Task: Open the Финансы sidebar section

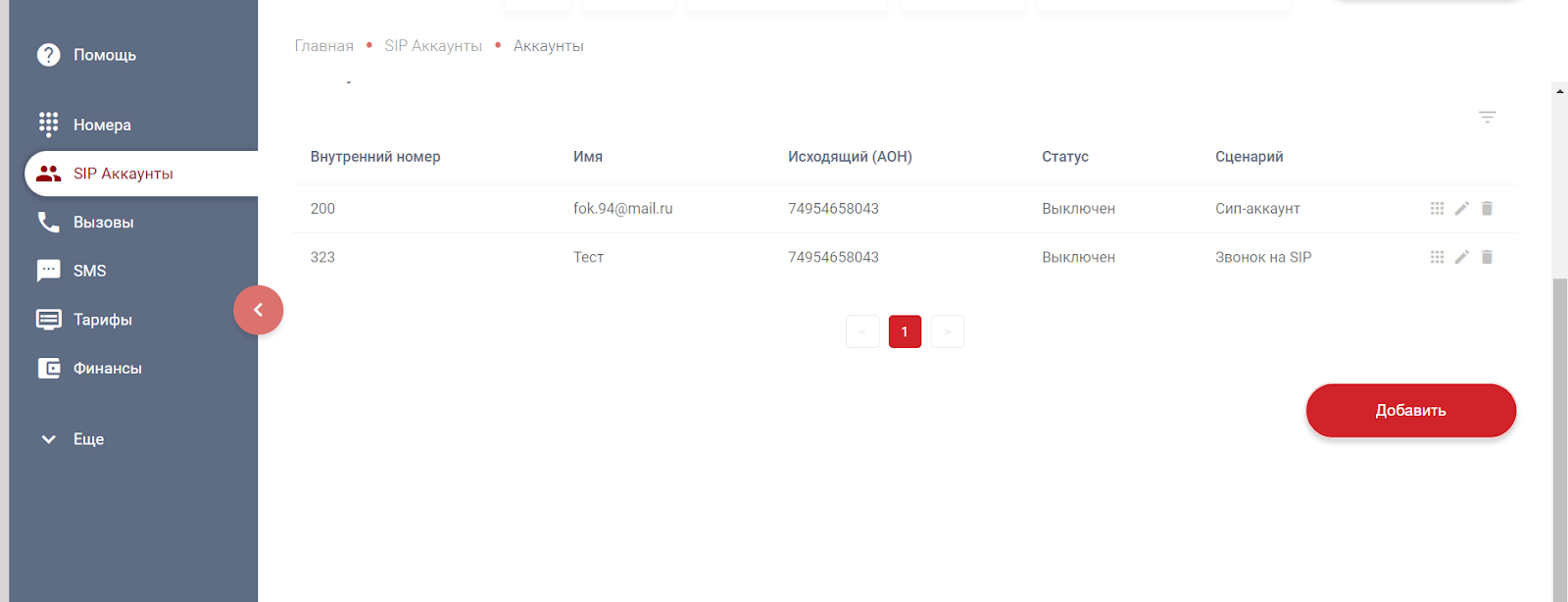Action: (107, 369)
